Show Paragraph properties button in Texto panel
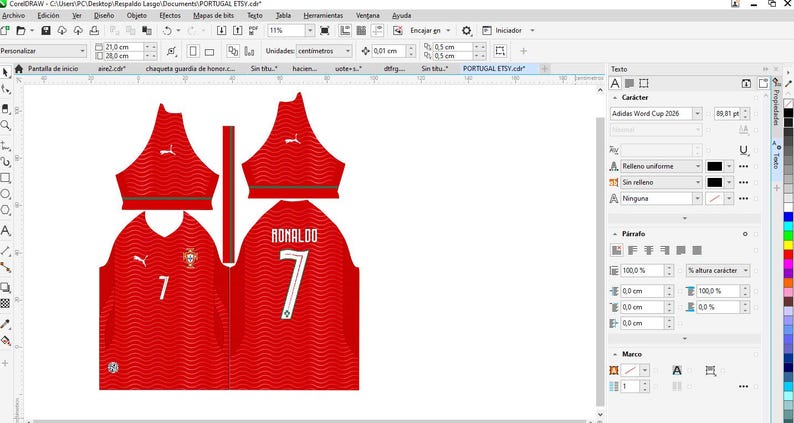Image resolution: width=794 pixels, height=423 pixels. tap(629, 83)
